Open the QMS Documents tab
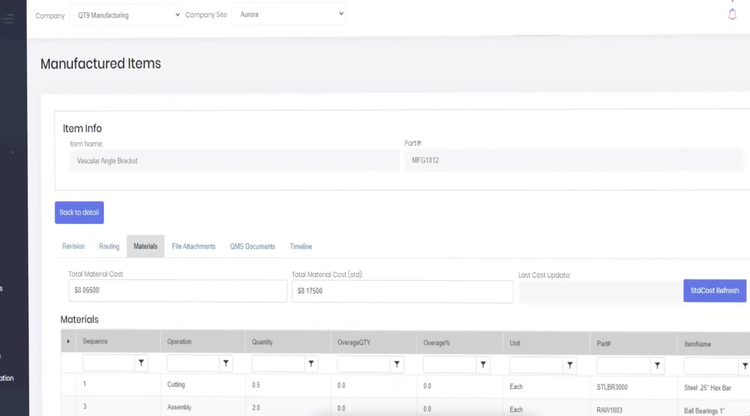 tap(253, 246)
